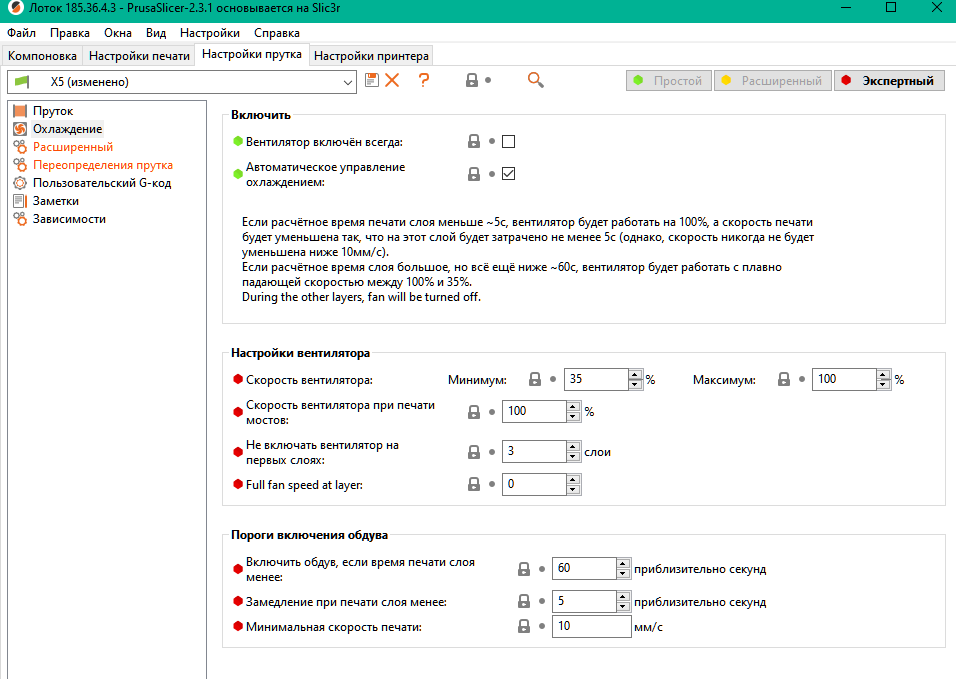This screenshot has height=679, width=956.
Task: Open the Файл menu
Action: pyautogui.click(x=21, y=33)
